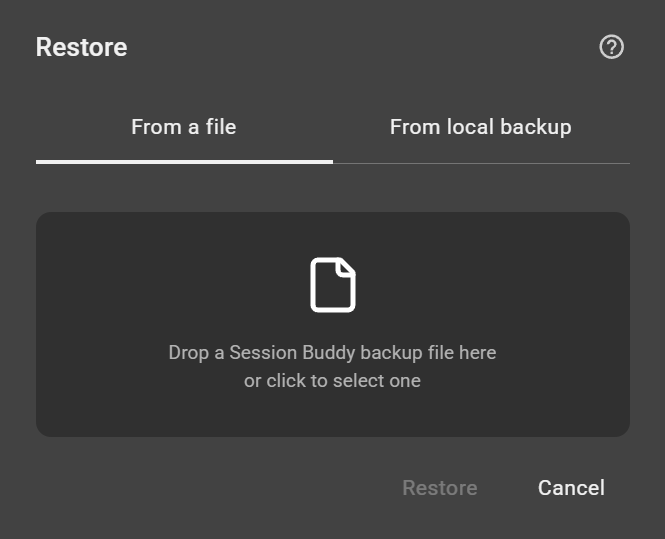This screenshot has height=539, width=665.
Task: Select the From a file tab
Action: [x=184, y=127]
